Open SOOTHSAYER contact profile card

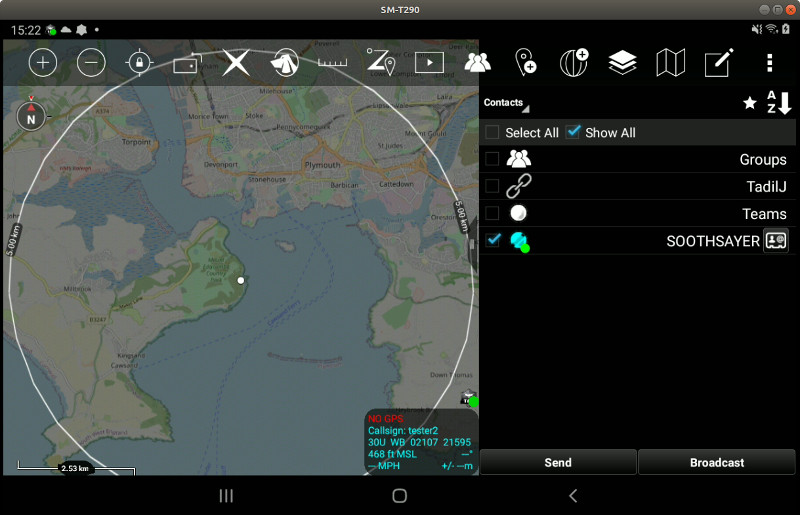(x=776, y=240)
